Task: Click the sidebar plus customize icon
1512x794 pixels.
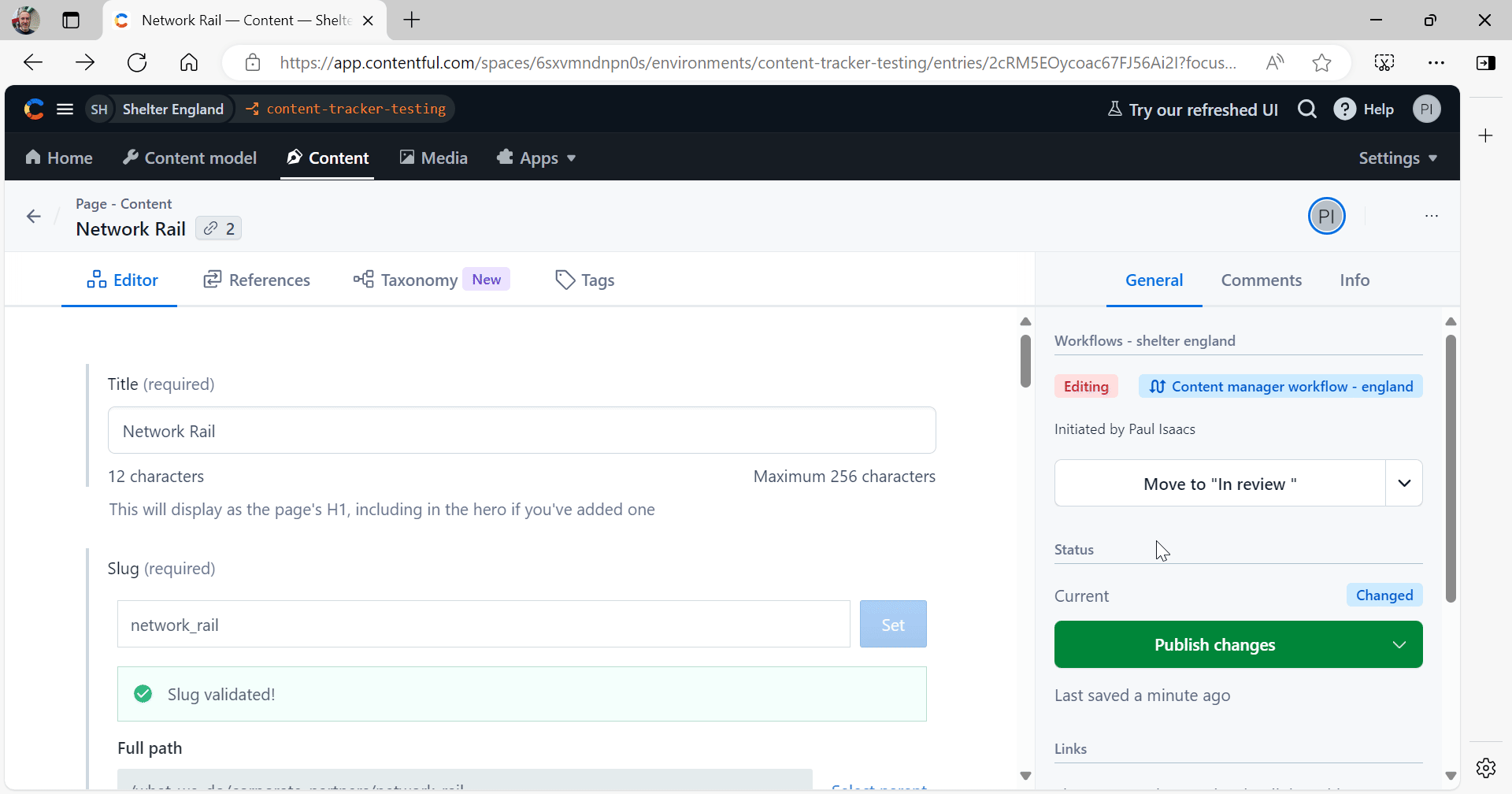Action: (x=1486, y=135)
